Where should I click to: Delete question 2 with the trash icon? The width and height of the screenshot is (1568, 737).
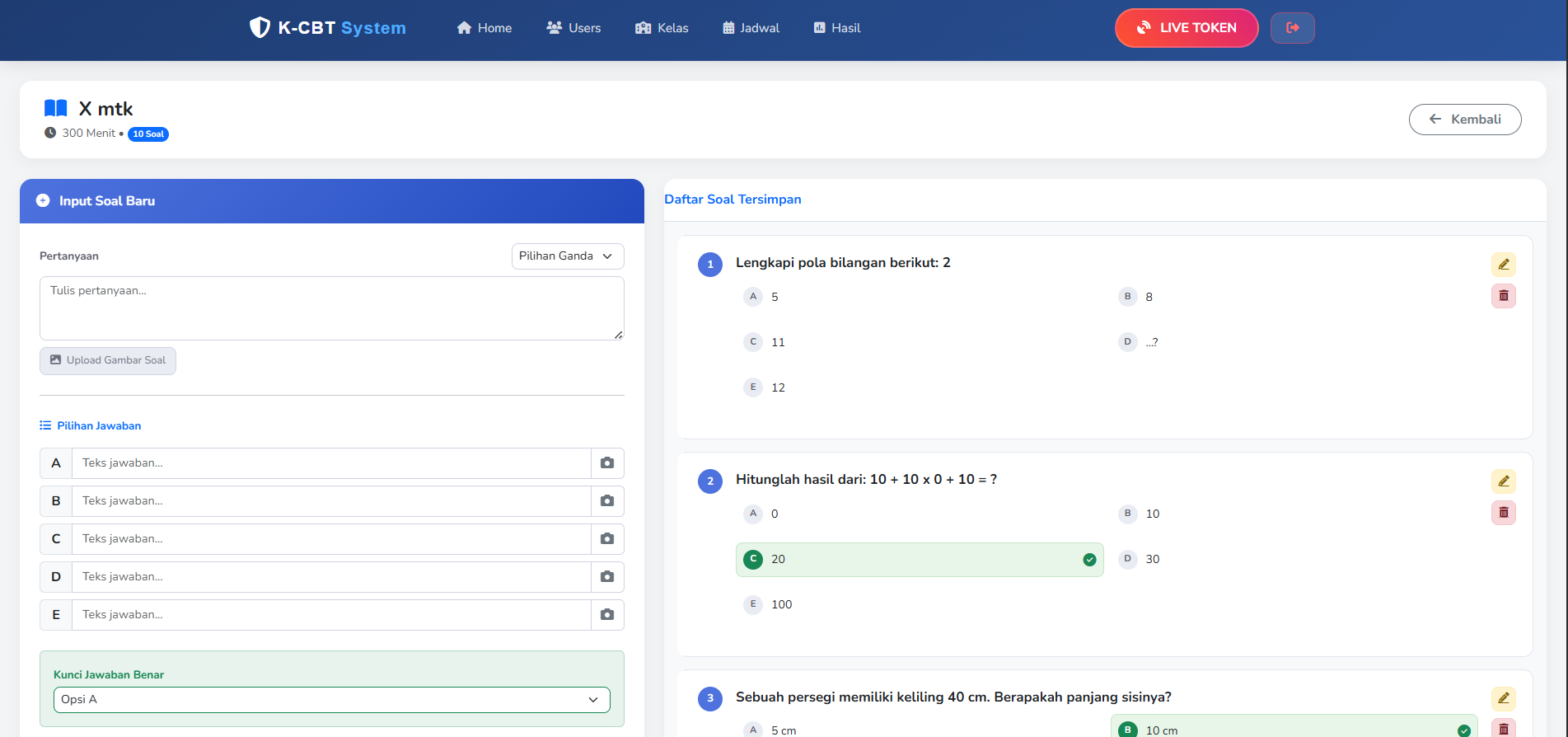pos(1503,513)
